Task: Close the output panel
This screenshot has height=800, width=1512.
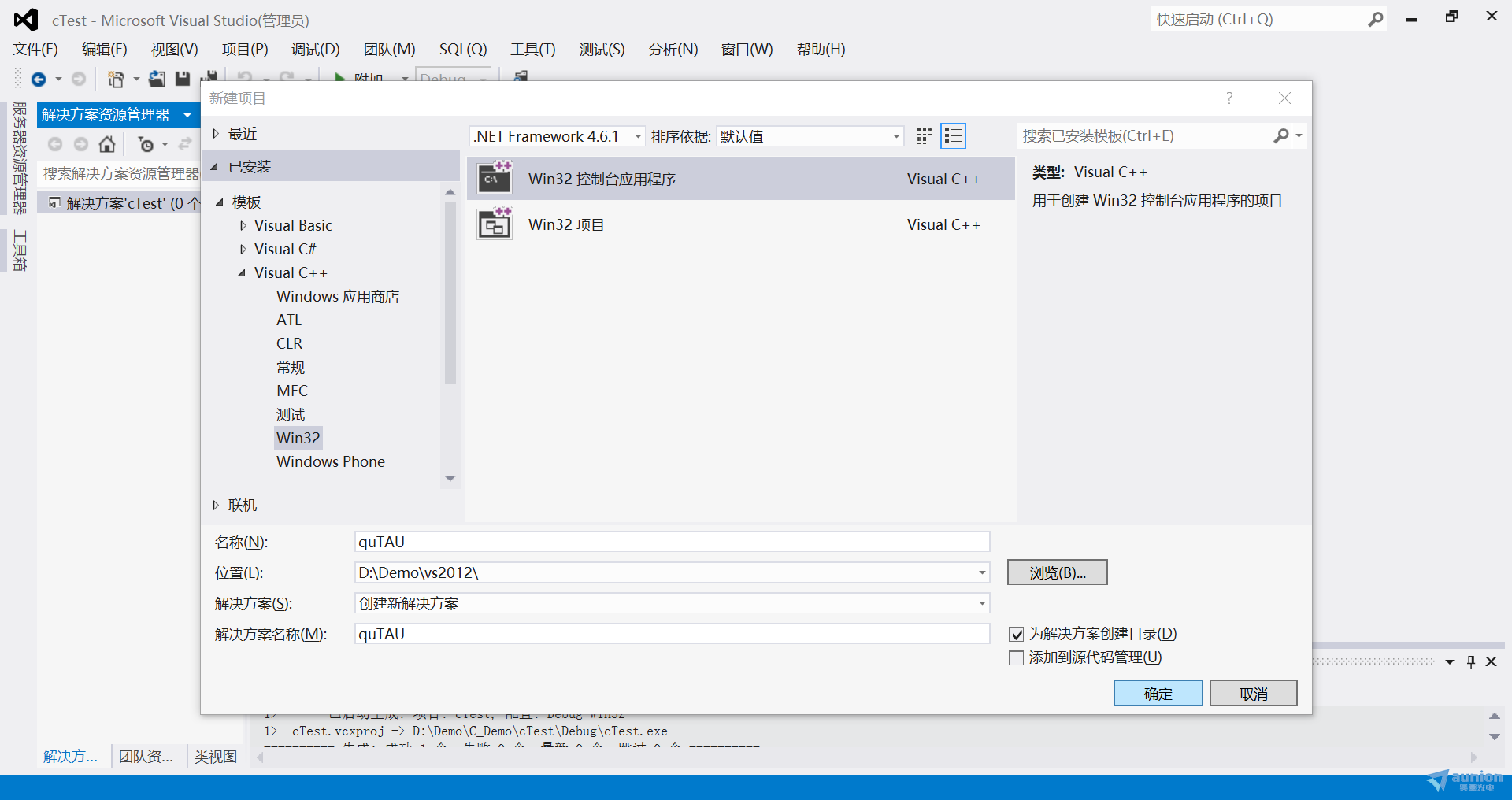Action: coord(1491,661)
